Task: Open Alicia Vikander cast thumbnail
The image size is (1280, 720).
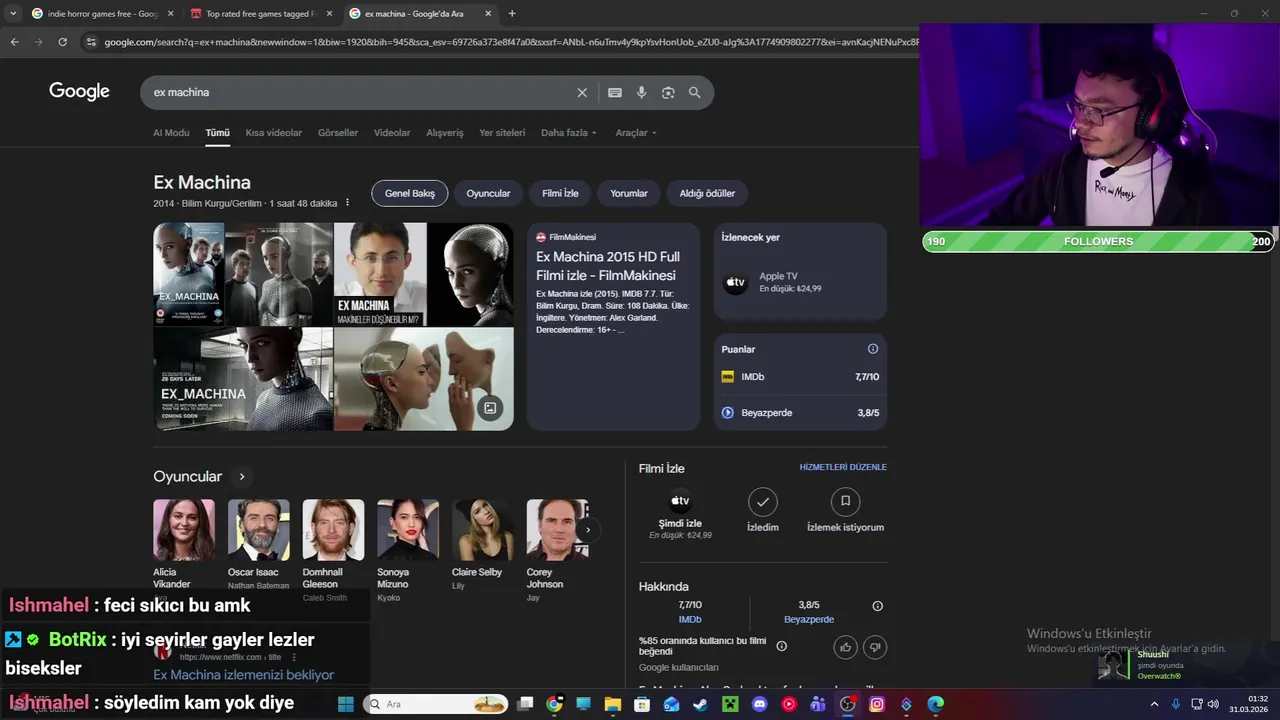Action: pyautogui.click(x=184, y=530)
